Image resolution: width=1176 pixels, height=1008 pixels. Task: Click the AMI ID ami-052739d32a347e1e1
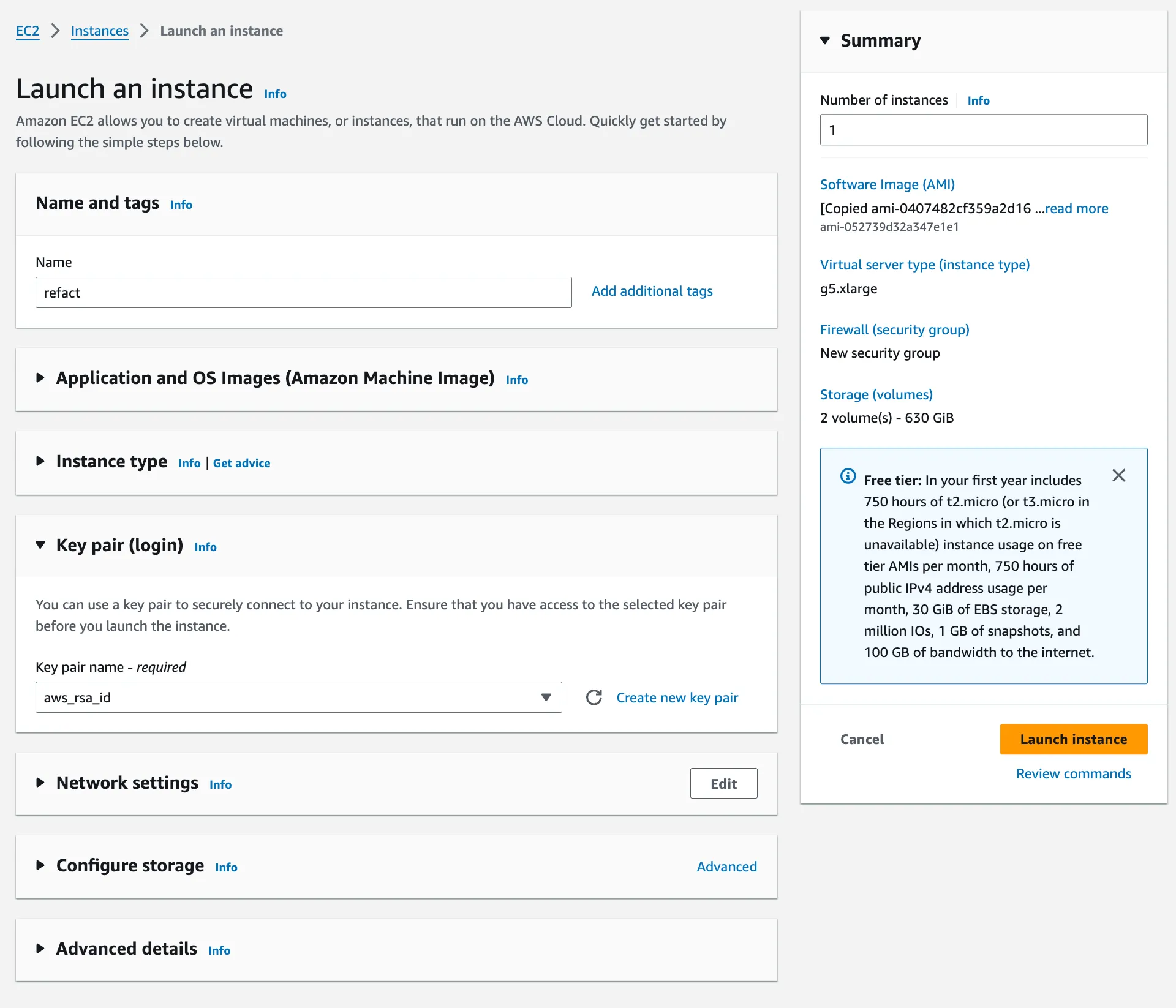coord(889,227)
